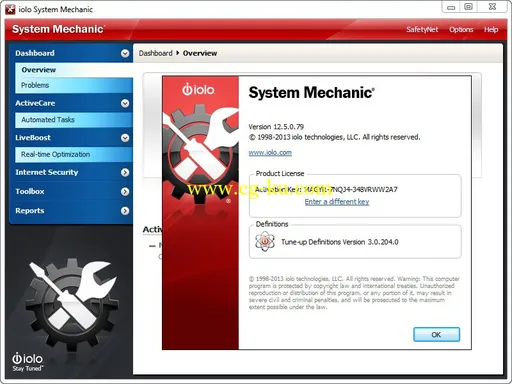Close the System Mechanic window
Viewport: 512px width, 384px height.
492,7
